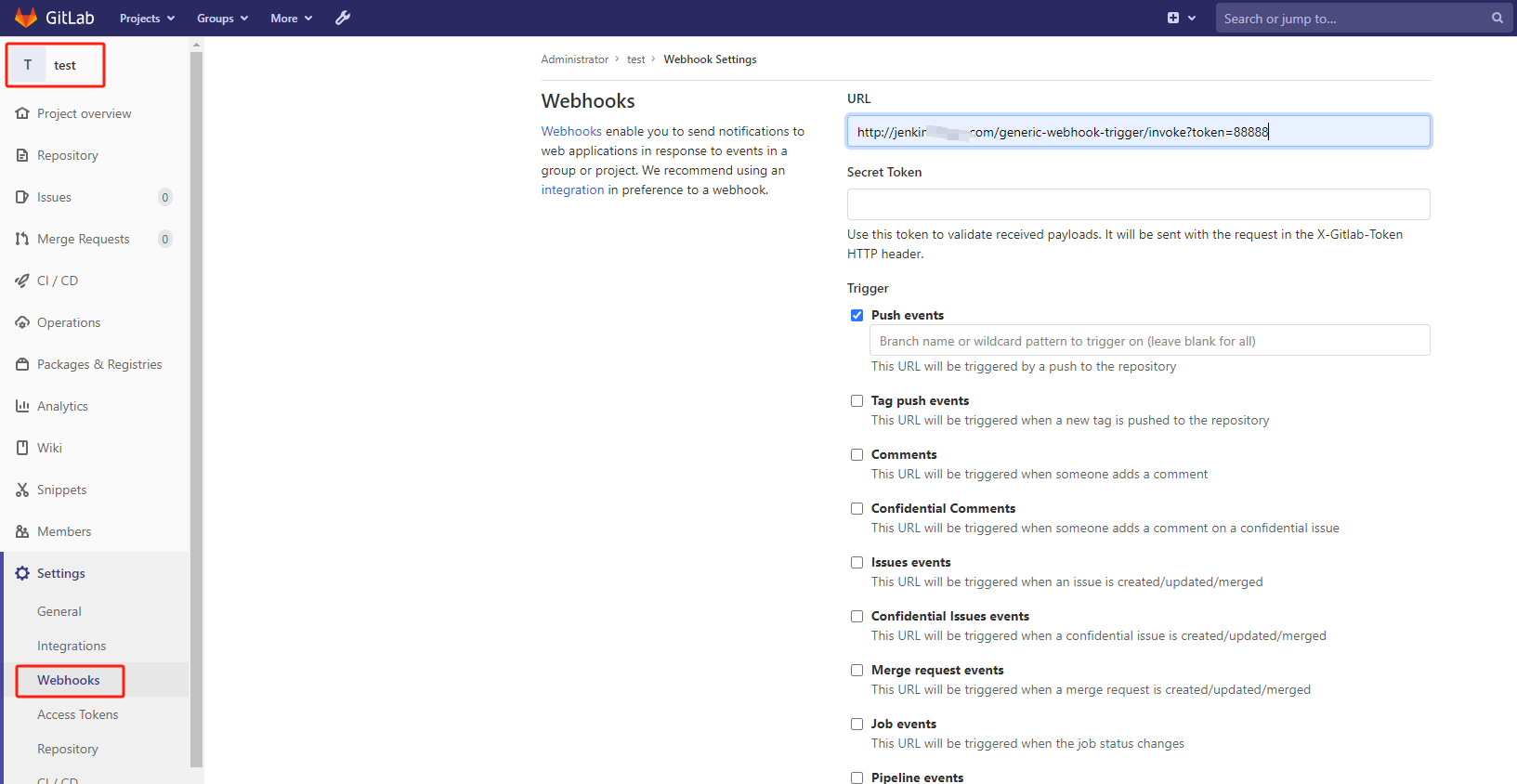Open Merge Requests in sidebar
The width and height of the screenshot is (1517, 784).
83,239
